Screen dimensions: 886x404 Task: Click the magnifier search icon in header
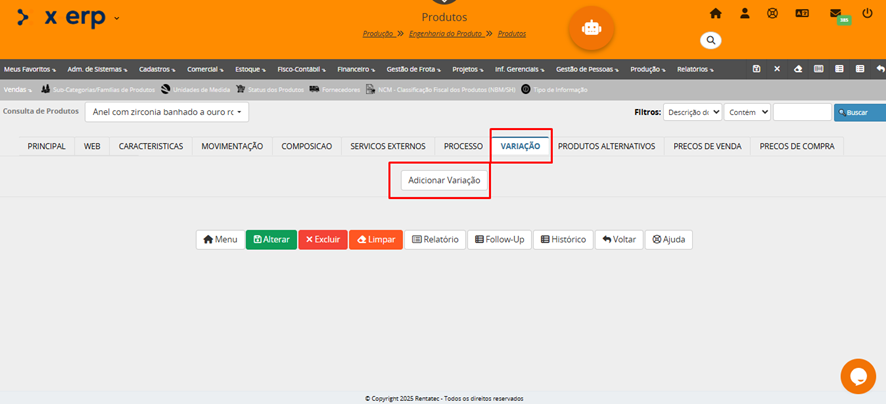(x=710, y=41)
